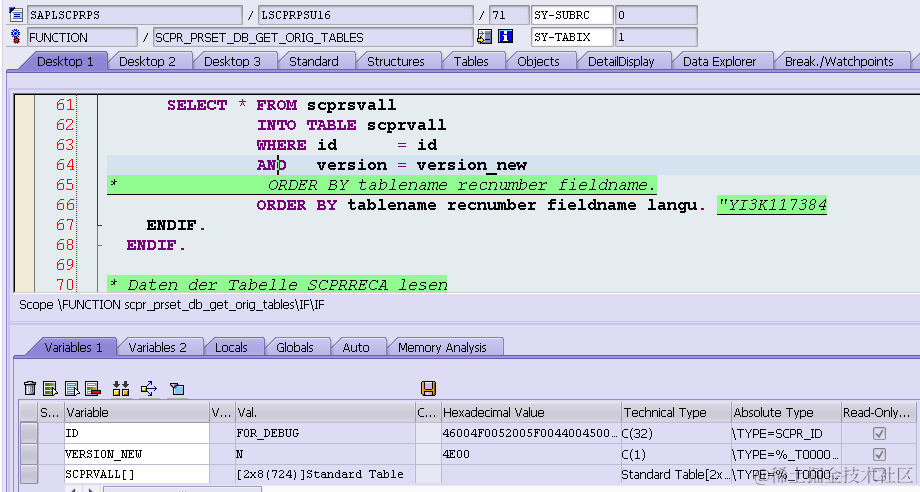Click the Technical Type column header

tap(676, 412)
